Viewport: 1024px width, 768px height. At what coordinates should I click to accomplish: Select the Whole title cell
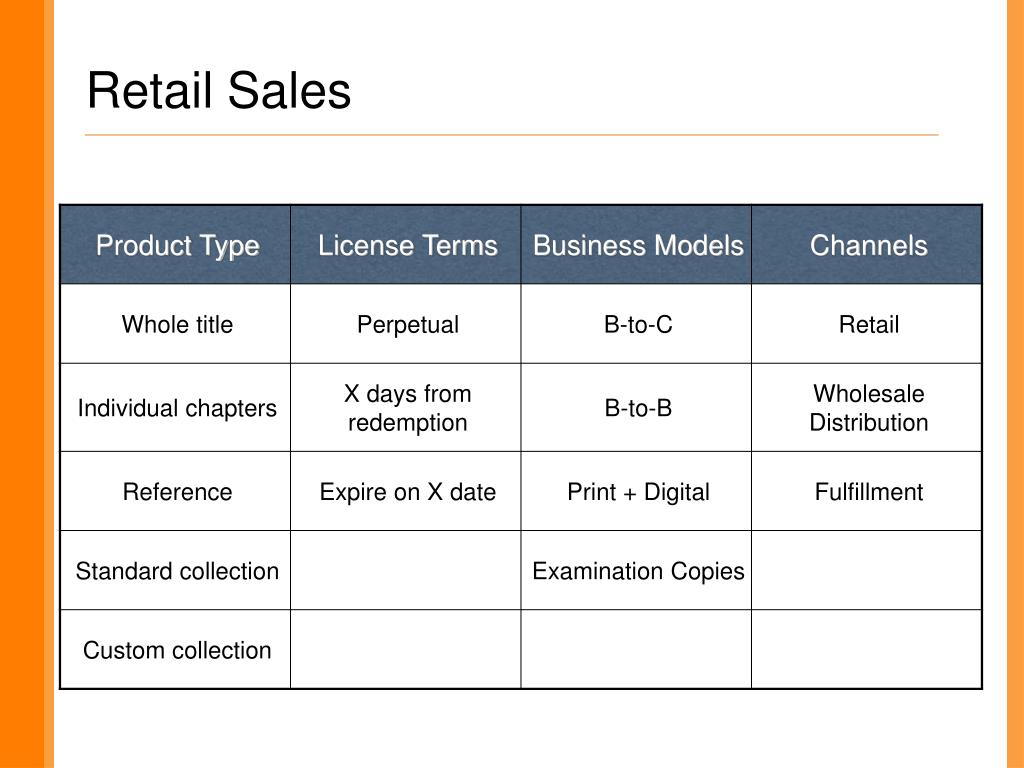point(175,324)
